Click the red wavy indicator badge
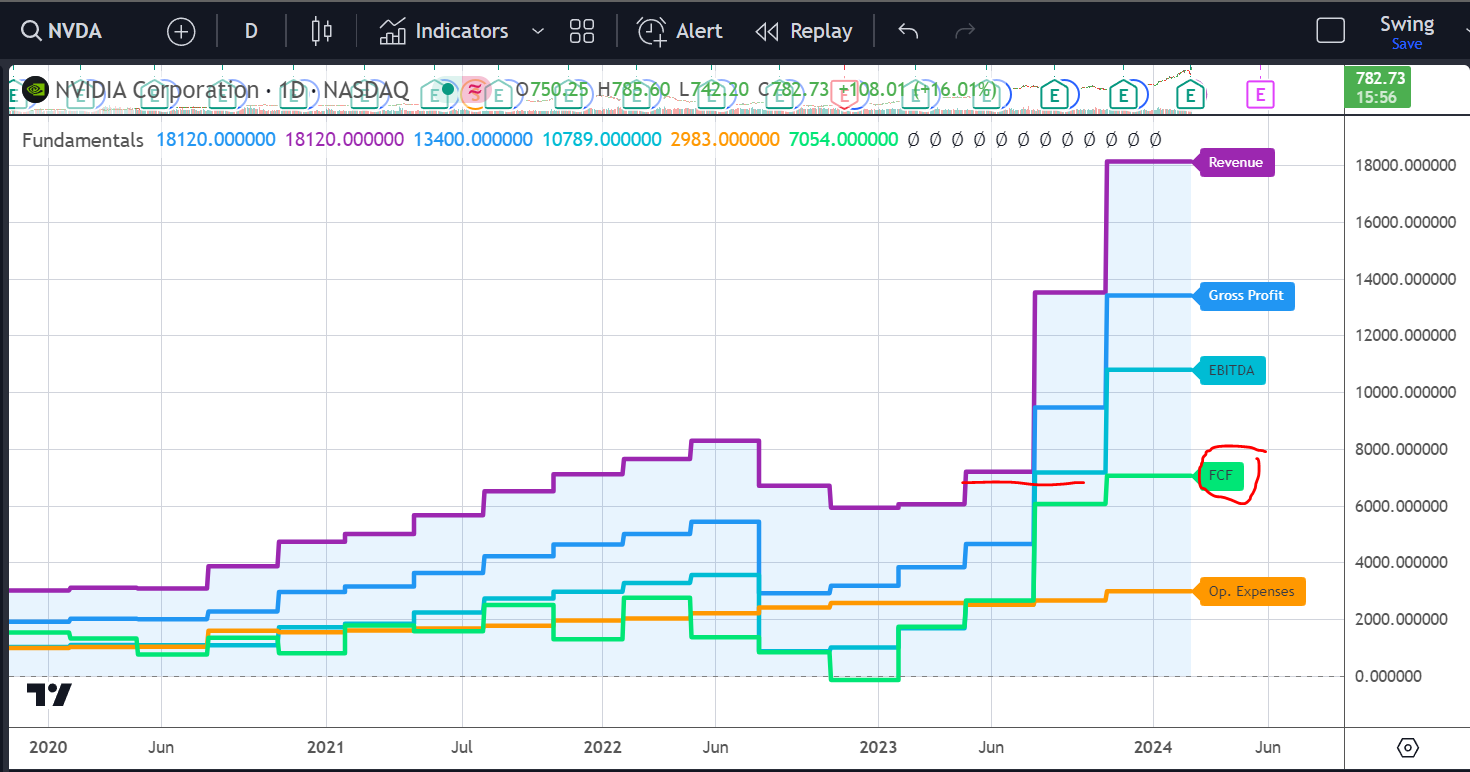1470x772 pixels. (475, 89)
